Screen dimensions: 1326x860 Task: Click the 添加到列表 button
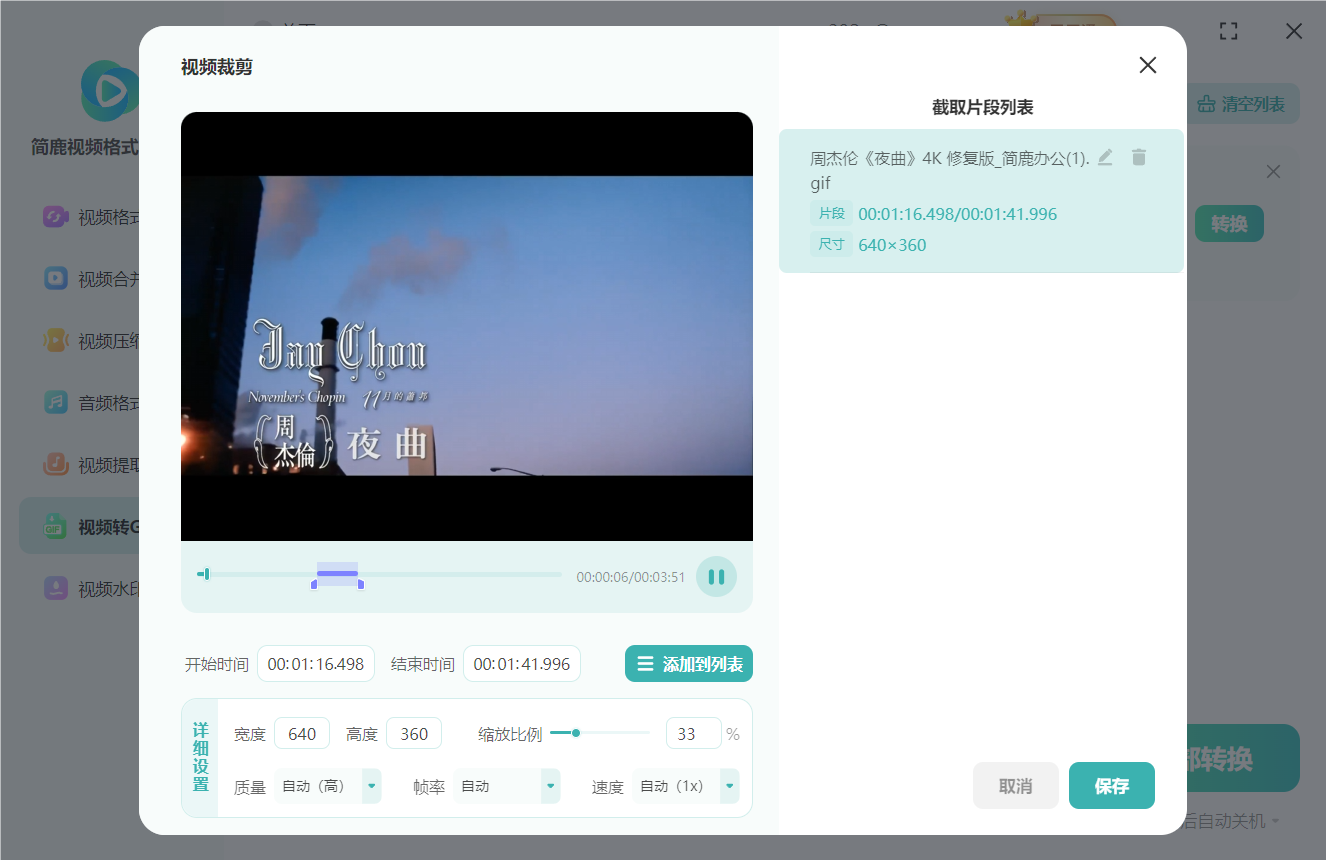point(689,663)
